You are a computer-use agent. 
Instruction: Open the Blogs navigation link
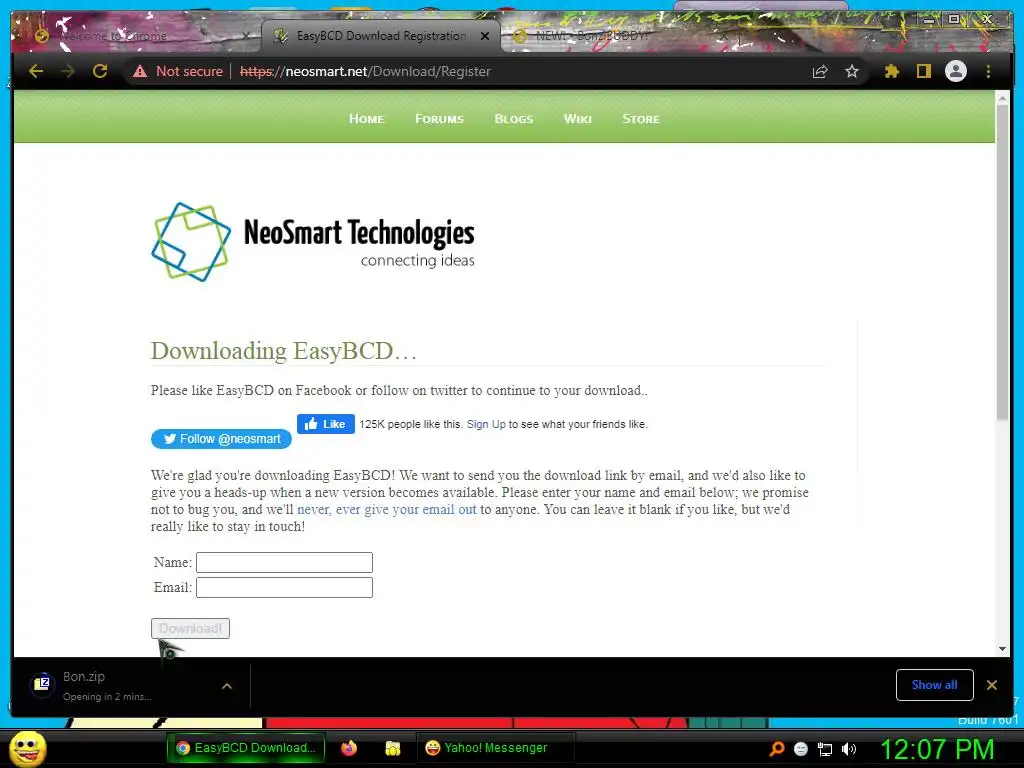tap(514, 119)
